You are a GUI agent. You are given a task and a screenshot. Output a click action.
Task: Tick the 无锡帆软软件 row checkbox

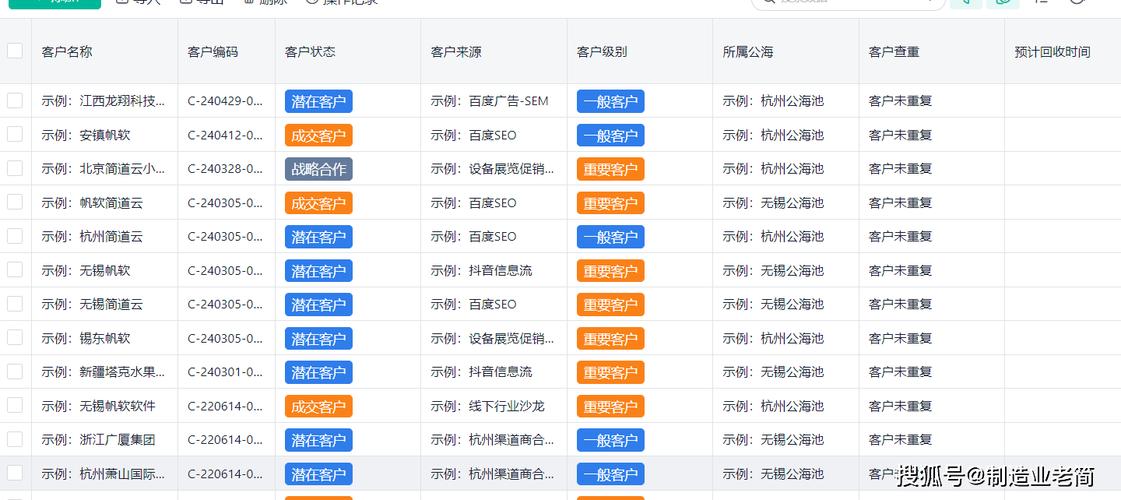click(15, 406)
